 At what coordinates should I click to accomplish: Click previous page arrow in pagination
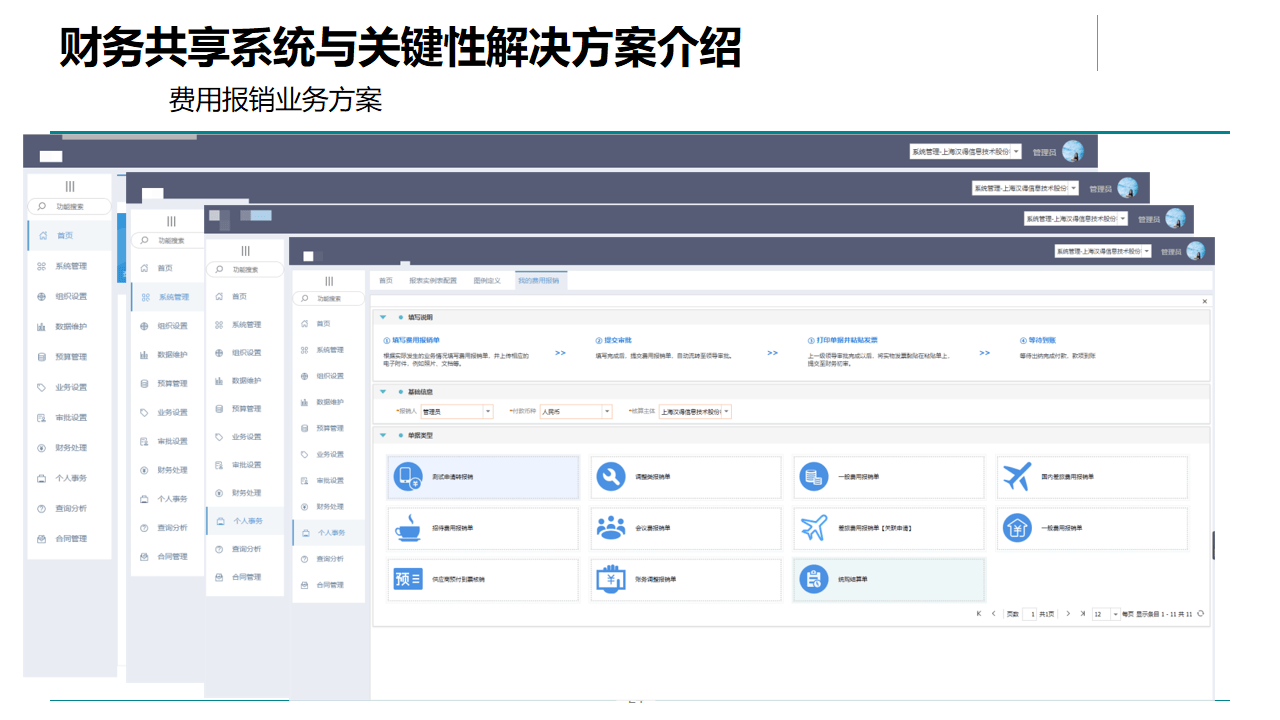point(993,614)
